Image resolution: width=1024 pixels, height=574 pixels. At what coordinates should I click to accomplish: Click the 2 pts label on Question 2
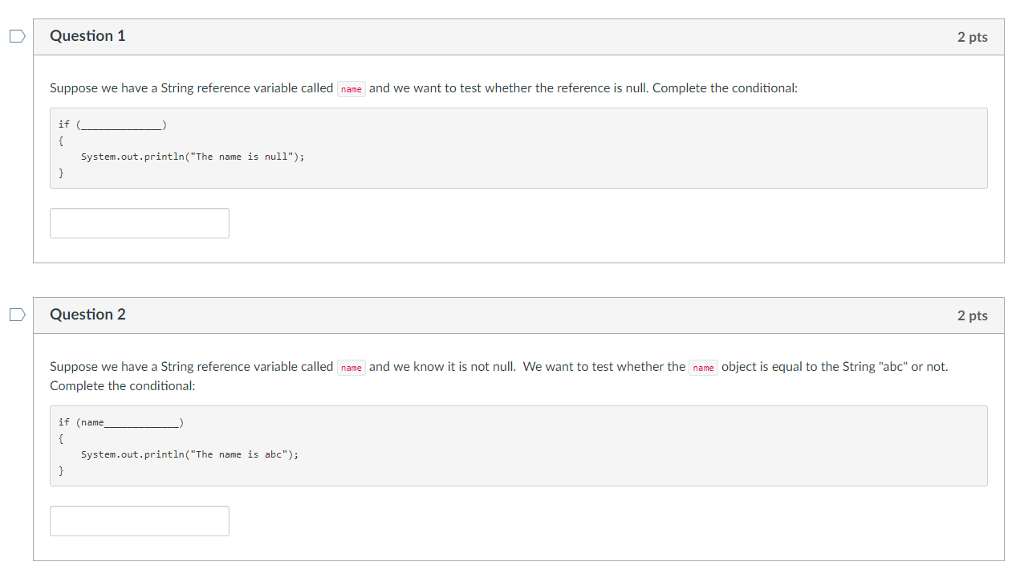click(971, 315)
